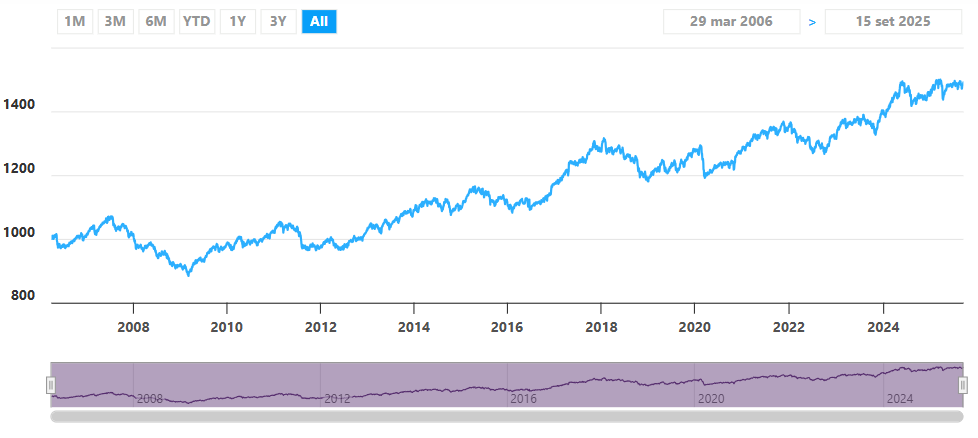Select the 1M range button
978x438 pixels.
pos(74,21)
